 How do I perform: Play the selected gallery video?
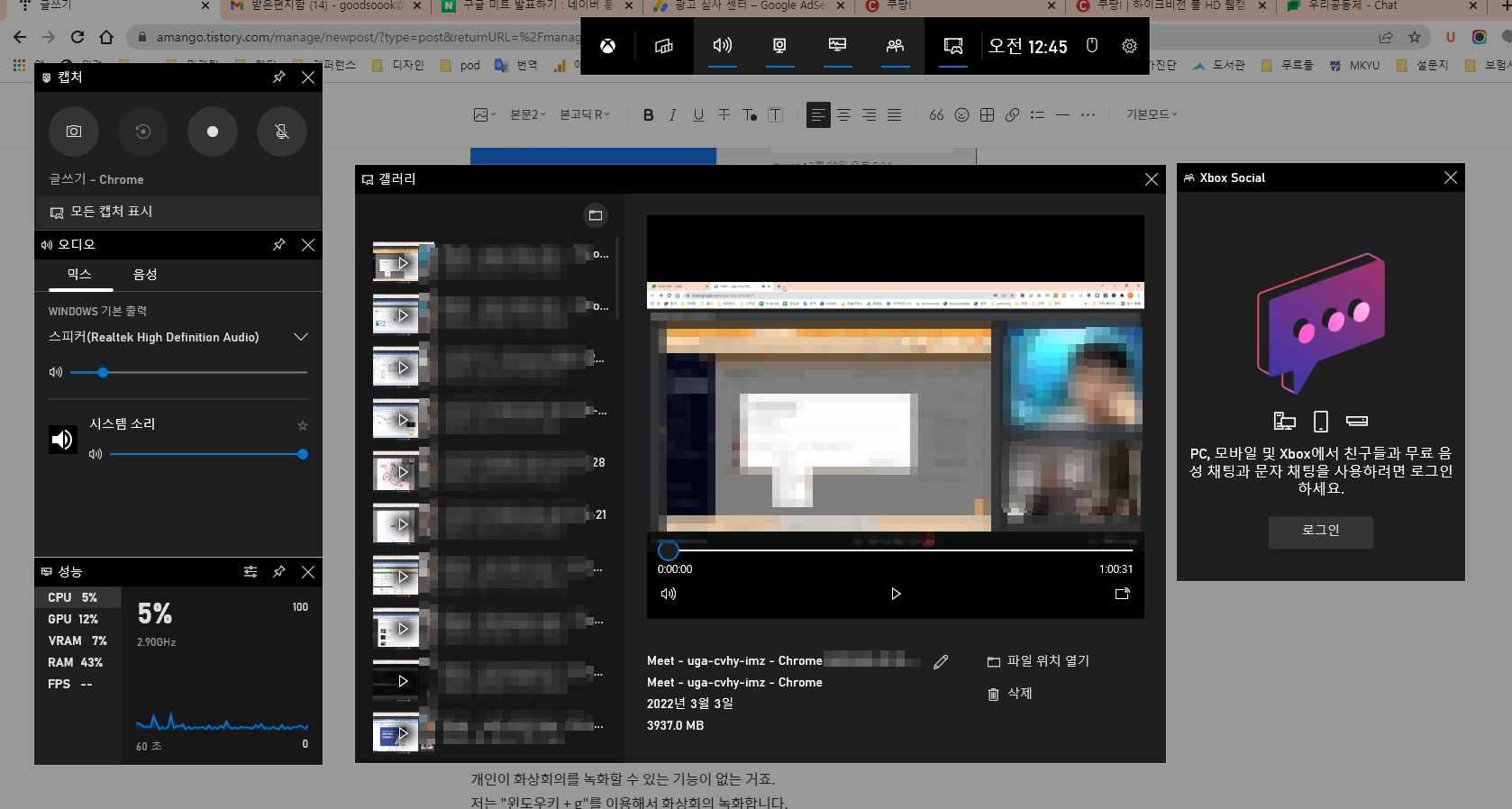click(x=896, y=594)
